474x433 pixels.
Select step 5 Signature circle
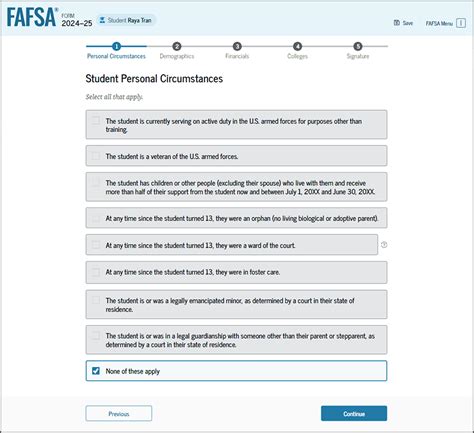[x=358, y=46]
